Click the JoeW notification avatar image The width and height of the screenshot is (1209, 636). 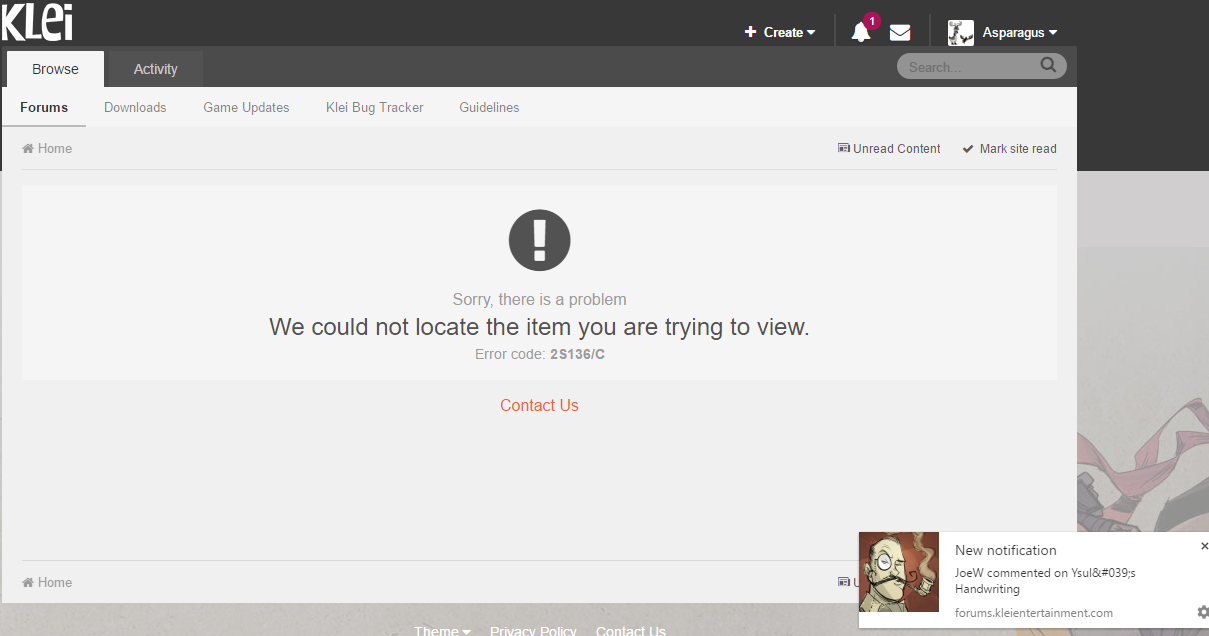pyautogui.click(x=899, y=572)
